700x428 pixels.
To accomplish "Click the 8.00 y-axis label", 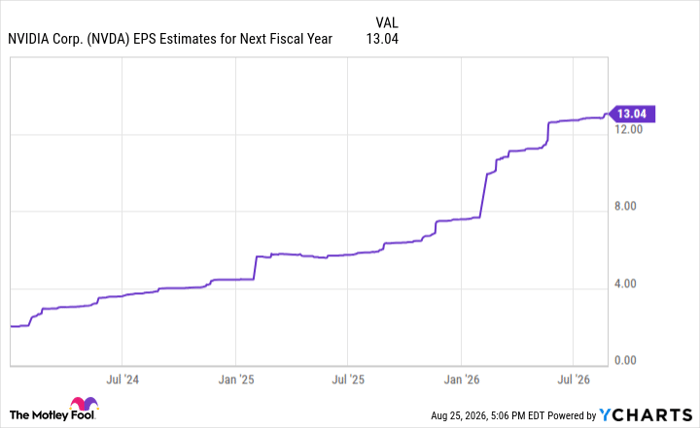I will tap(625, 206).
